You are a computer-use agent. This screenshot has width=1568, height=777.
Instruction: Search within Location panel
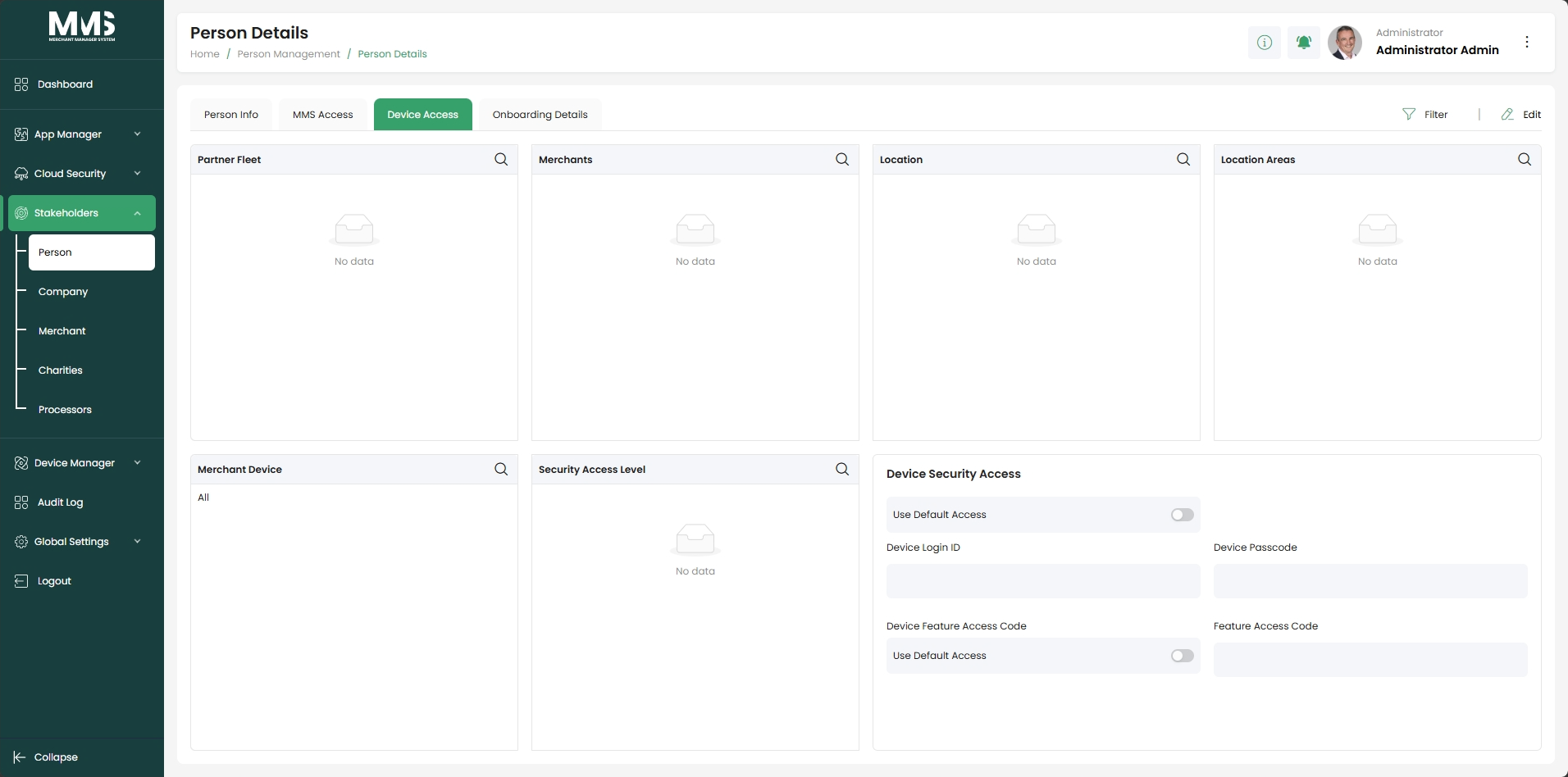click(1183, 160)
